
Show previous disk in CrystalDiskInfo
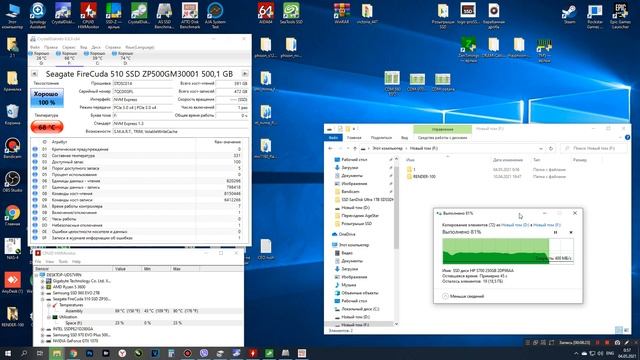tap(34, 74)
